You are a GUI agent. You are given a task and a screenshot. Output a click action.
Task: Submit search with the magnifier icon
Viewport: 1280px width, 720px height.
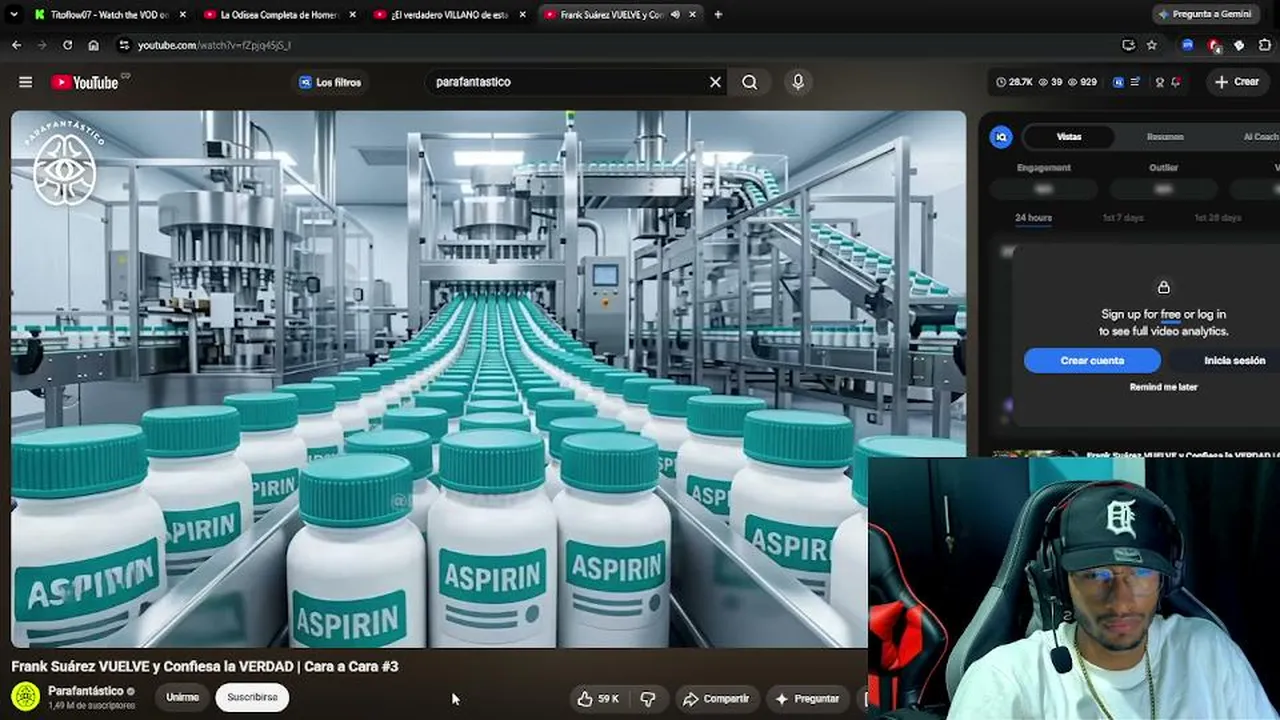(x=749, y=82)
